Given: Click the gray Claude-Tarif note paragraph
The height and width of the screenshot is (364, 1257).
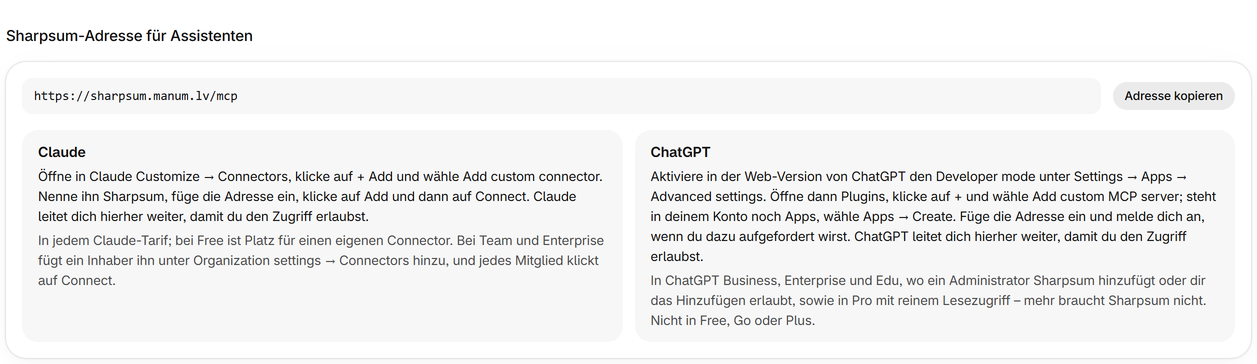Looking at the screenshot, I should (321, 261).
